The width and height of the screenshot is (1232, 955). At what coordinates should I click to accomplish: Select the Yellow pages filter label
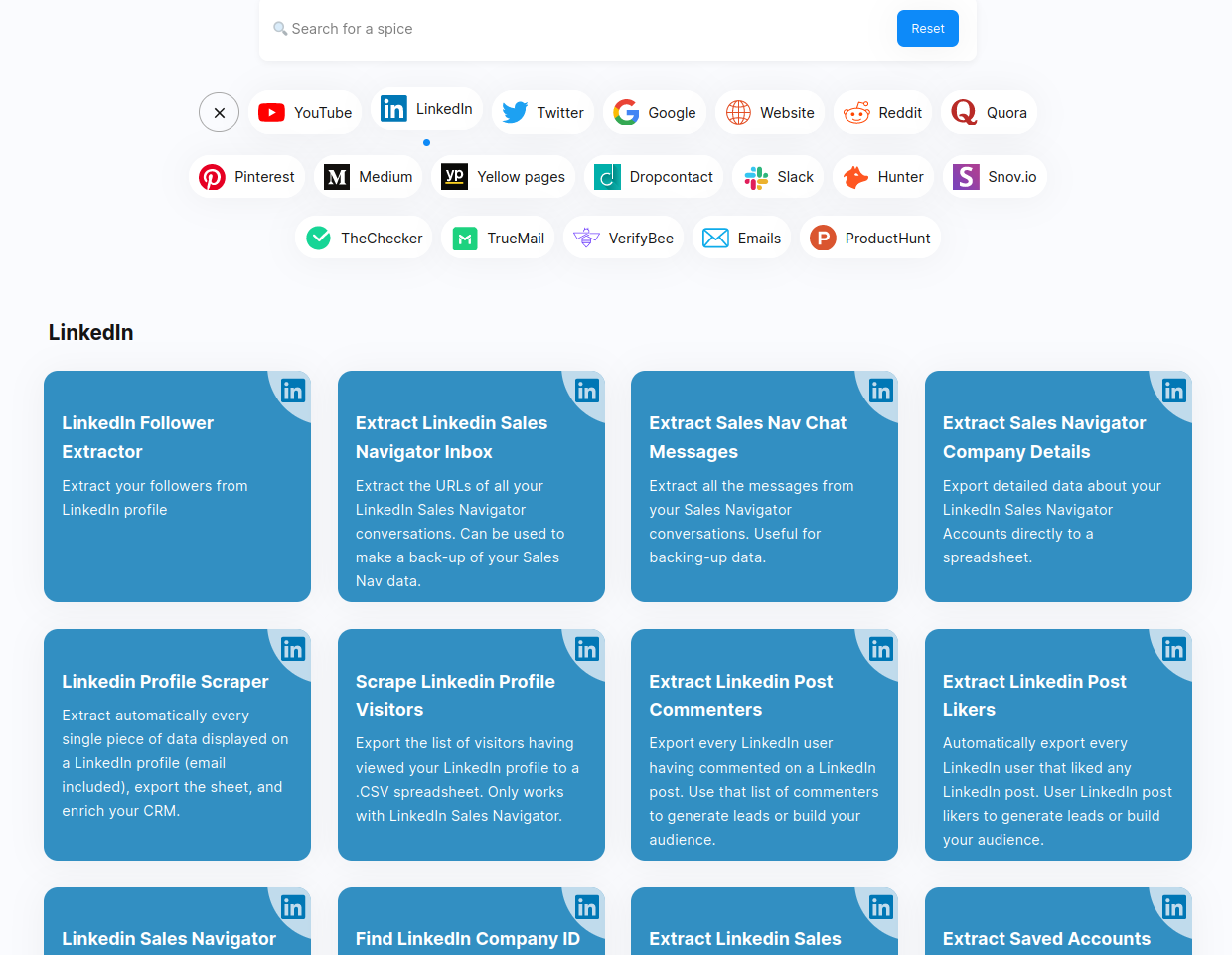(x=521, y=177)
